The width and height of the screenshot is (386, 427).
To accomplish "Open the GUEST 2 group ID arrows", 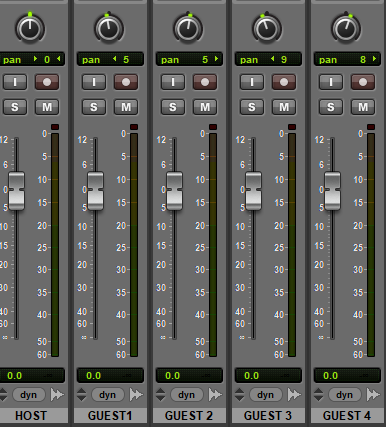I will pos(161,395).
